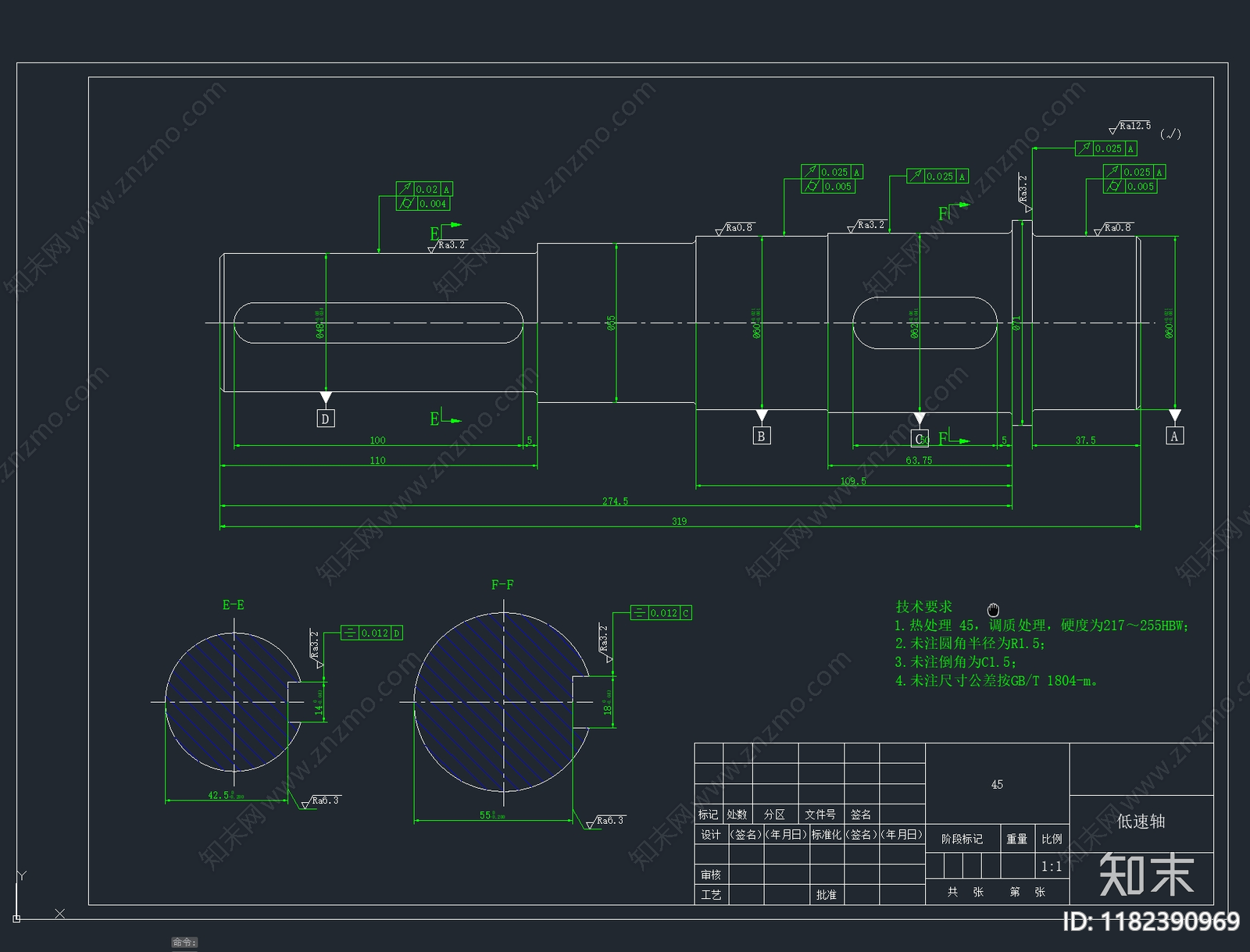Select the E-E section view label

tap(233, 604)
